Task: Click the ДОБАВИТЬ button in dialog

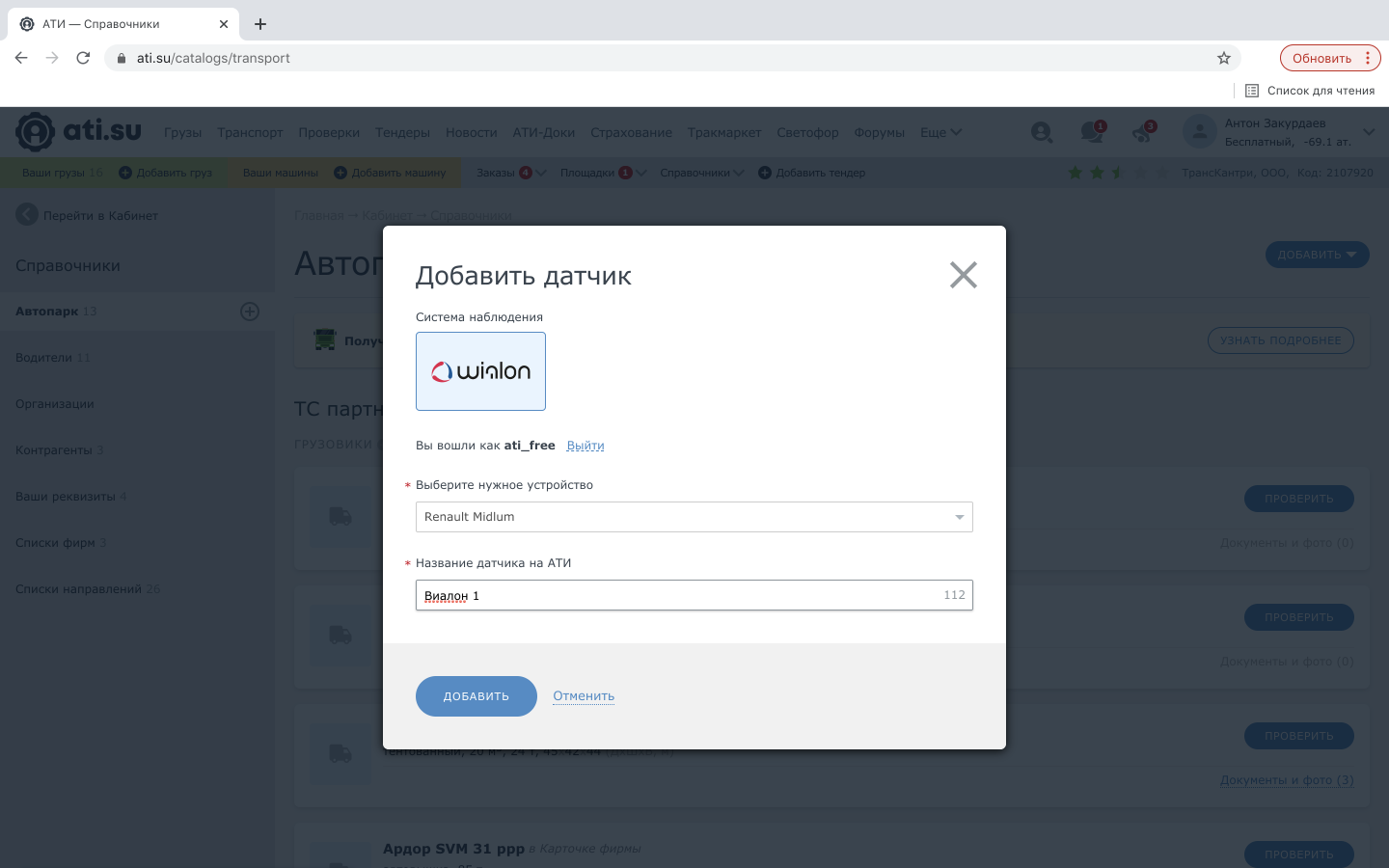Action: pos(477,696)
